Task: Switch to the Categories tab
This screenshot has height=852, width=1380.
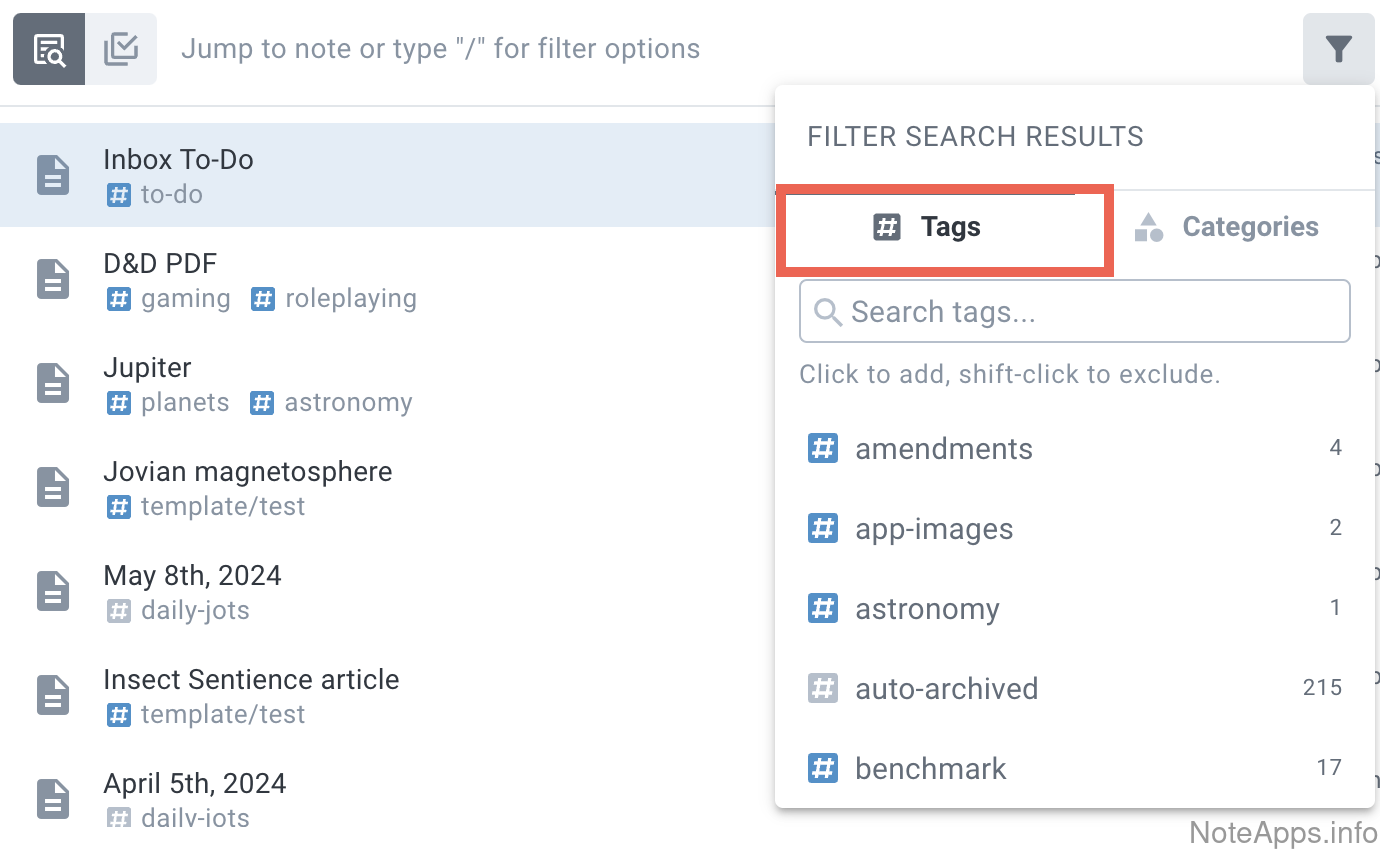Action: 1226,228
